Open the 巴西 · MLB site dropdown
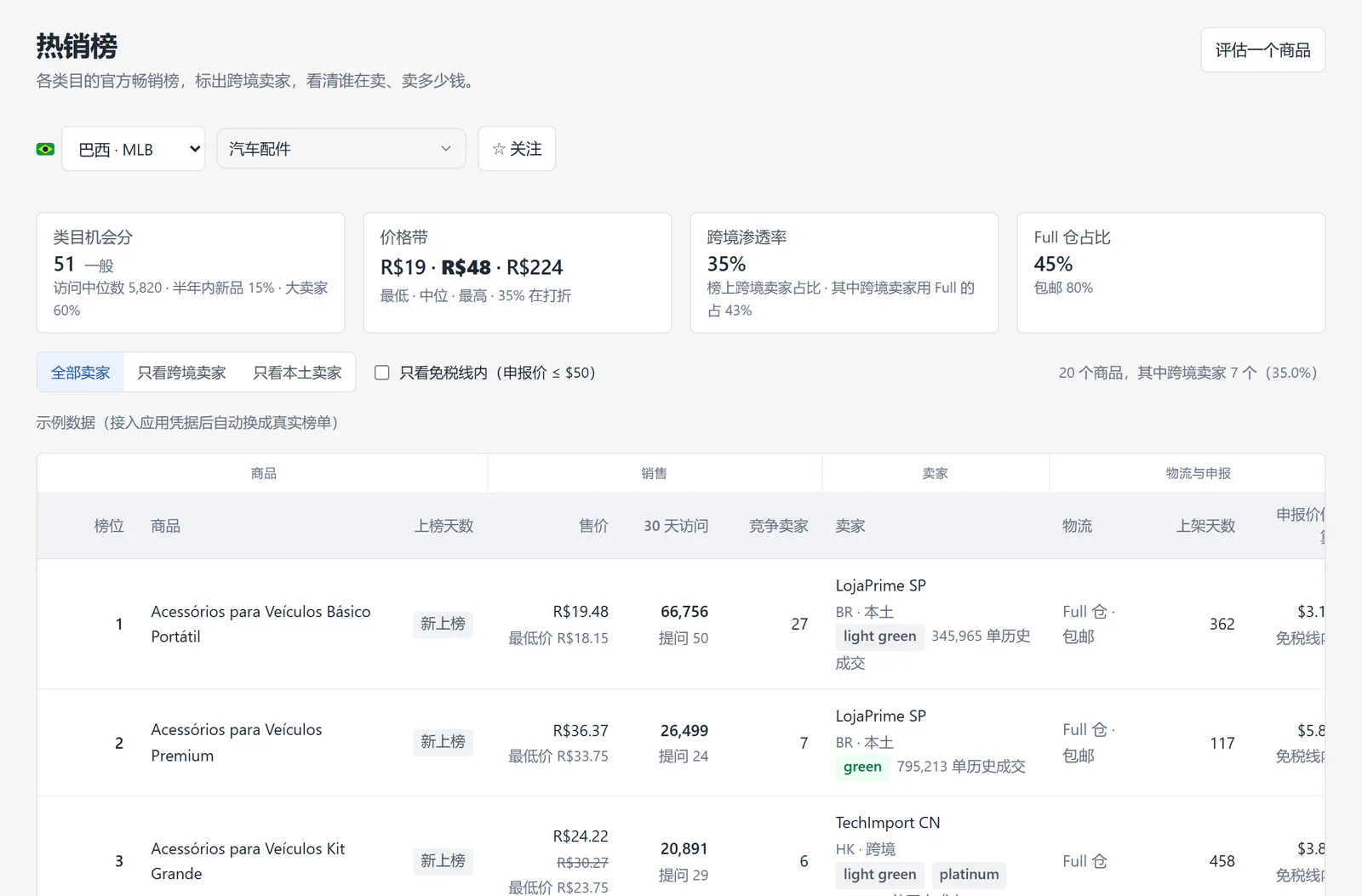This screenshot has width=1362, height=896. coord(134,149)
